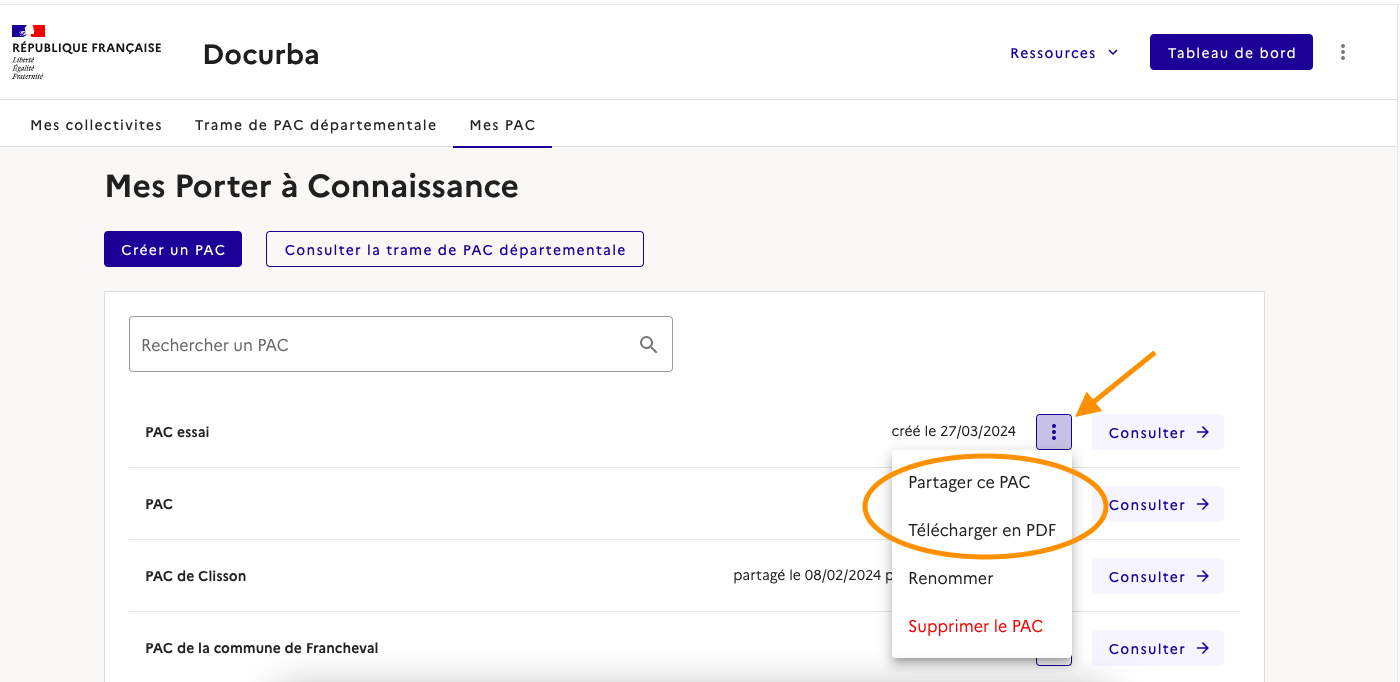
Task: Click Consulter for PAC de Clisson
Action: point(1157,577)
